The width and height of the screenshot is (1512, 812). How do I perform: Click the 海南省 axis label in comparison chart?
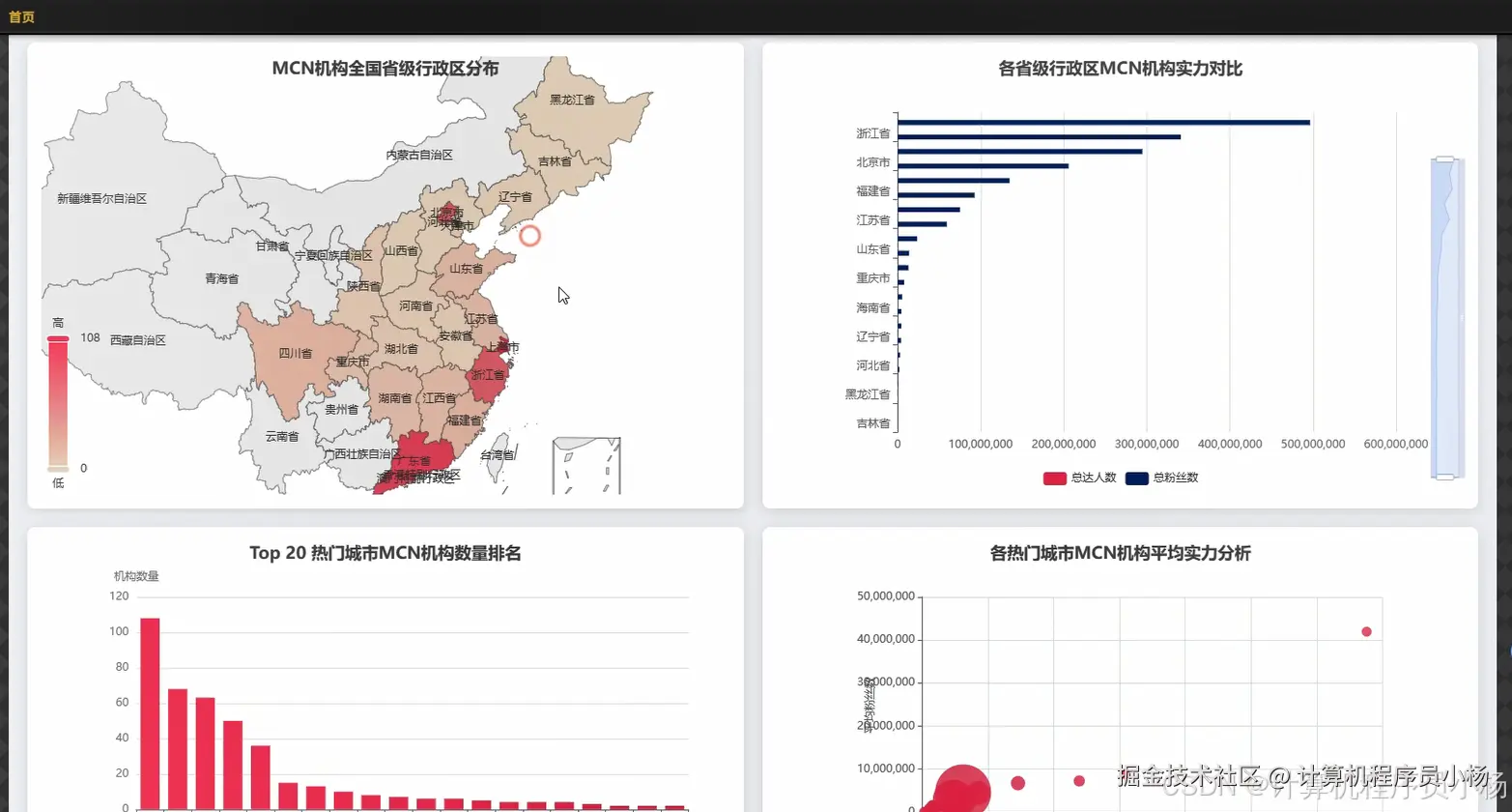click(x=873, y=307)
